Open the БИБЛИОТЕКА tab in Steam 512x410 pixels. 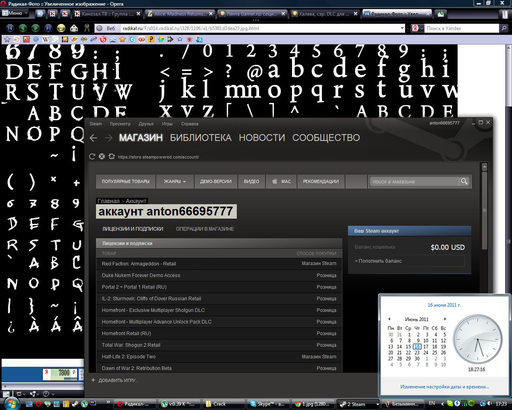click(x=201, y=138)
